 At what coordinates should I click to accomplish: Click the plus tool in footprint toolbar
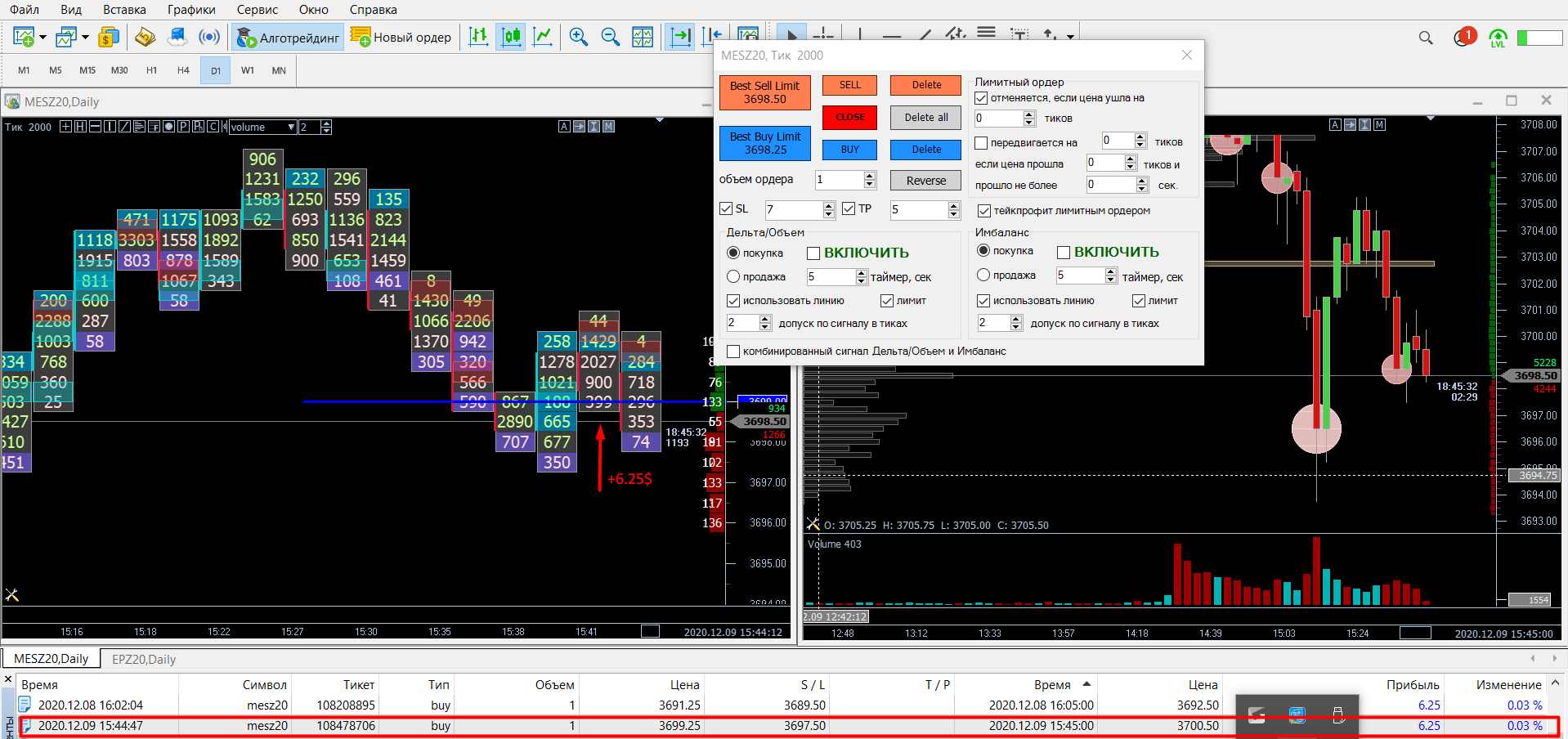tap(65, 127)
